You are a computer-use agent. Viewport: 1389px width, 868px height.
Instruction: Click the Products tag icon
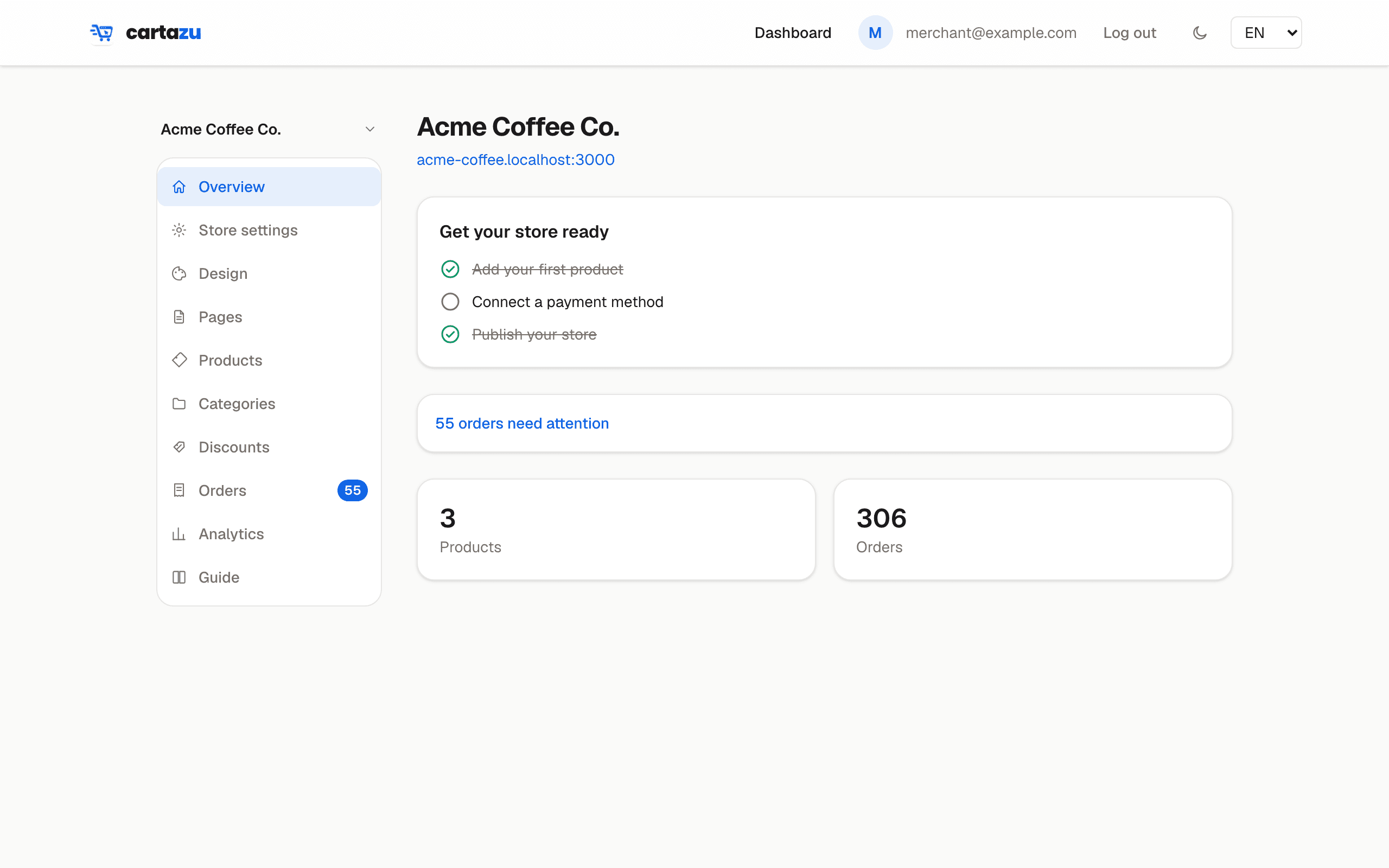point(179,360)
